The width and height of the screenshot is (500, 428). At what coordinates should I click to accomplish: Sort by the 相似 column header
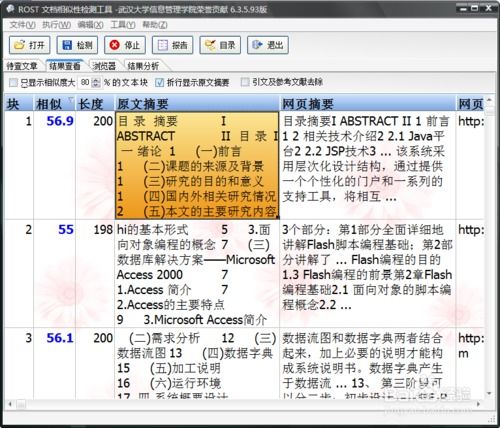pos(54,104)
